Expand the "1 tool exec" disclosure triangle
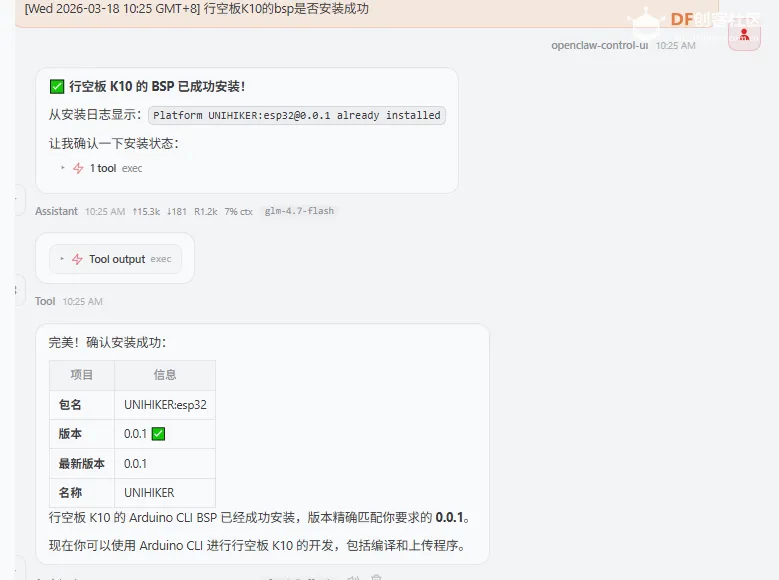The height and width of the screenshot is (580, 779). point(63,168)
